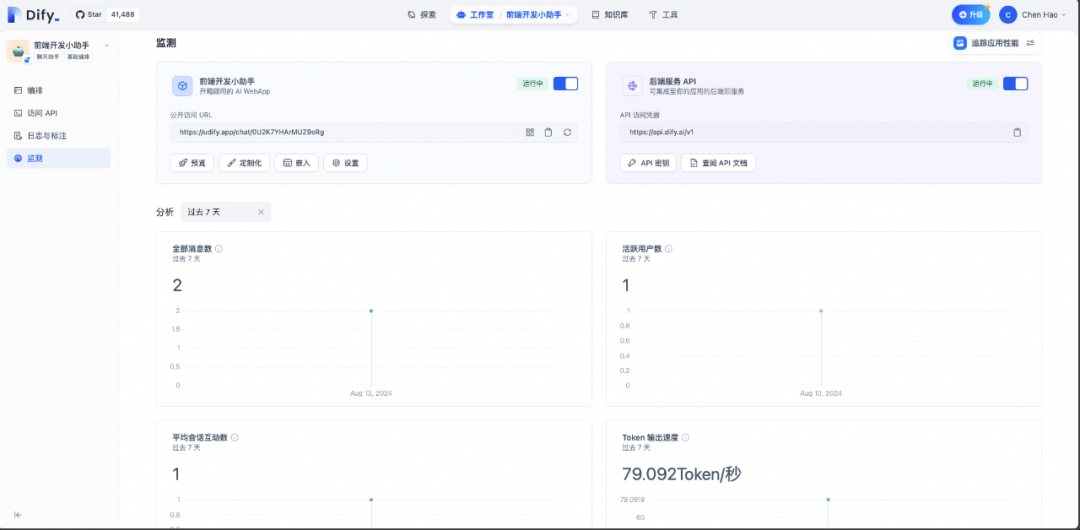This screenshot has height=530, width=1080.
Task: Open WebApp 设置 button
Action: point(345,163)
